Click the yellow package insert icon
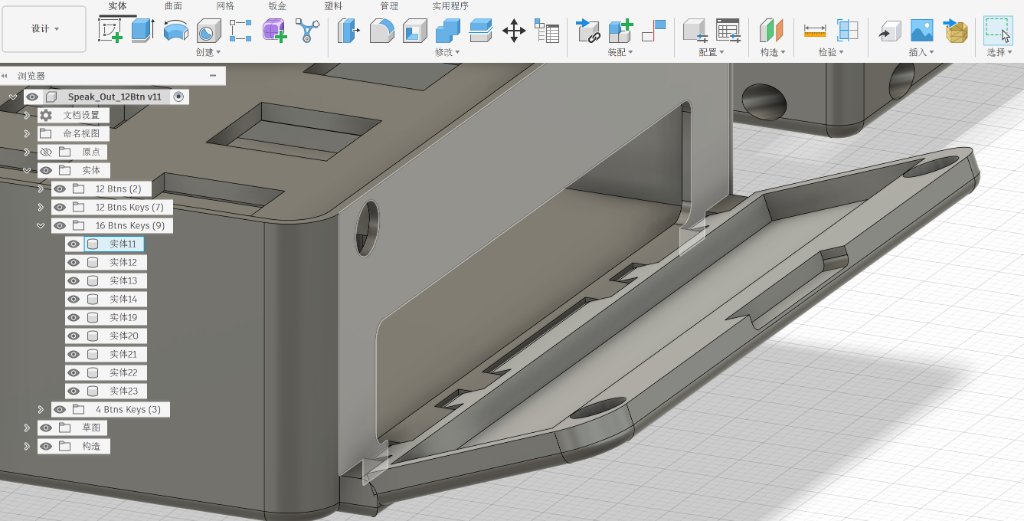This screenshot has height=521, width=1024. pyautogui.click(x=955, y=30)
